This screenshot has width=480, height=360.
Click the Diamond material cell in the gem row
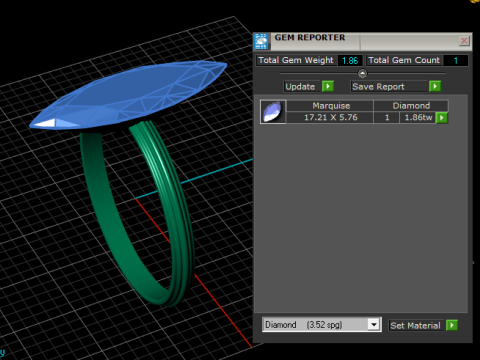[411, 106]
